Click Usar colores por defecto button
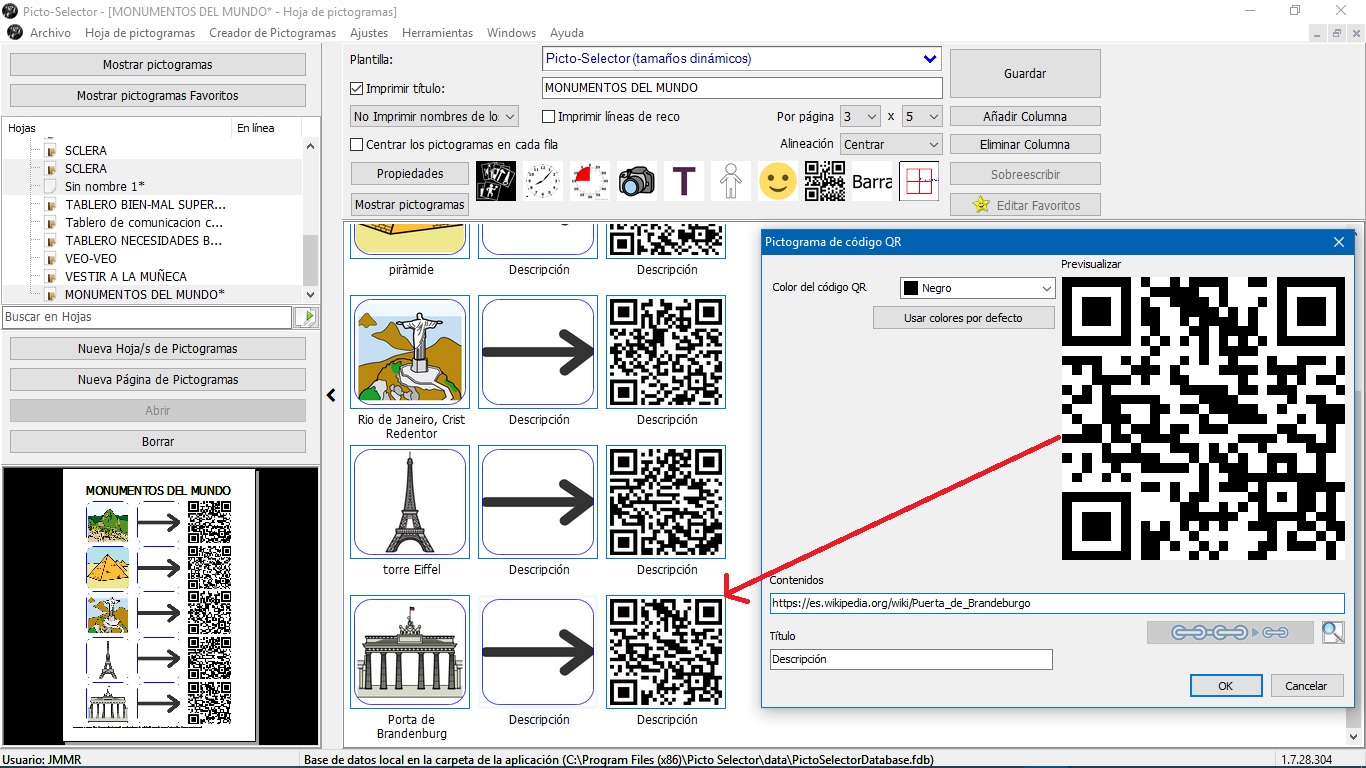 (x=964, y=318)
